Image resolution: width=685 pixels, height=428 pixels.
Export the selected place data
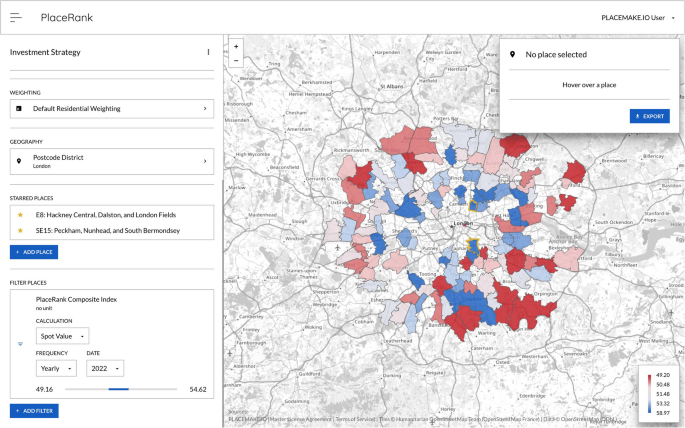click(x=649, y=116)
